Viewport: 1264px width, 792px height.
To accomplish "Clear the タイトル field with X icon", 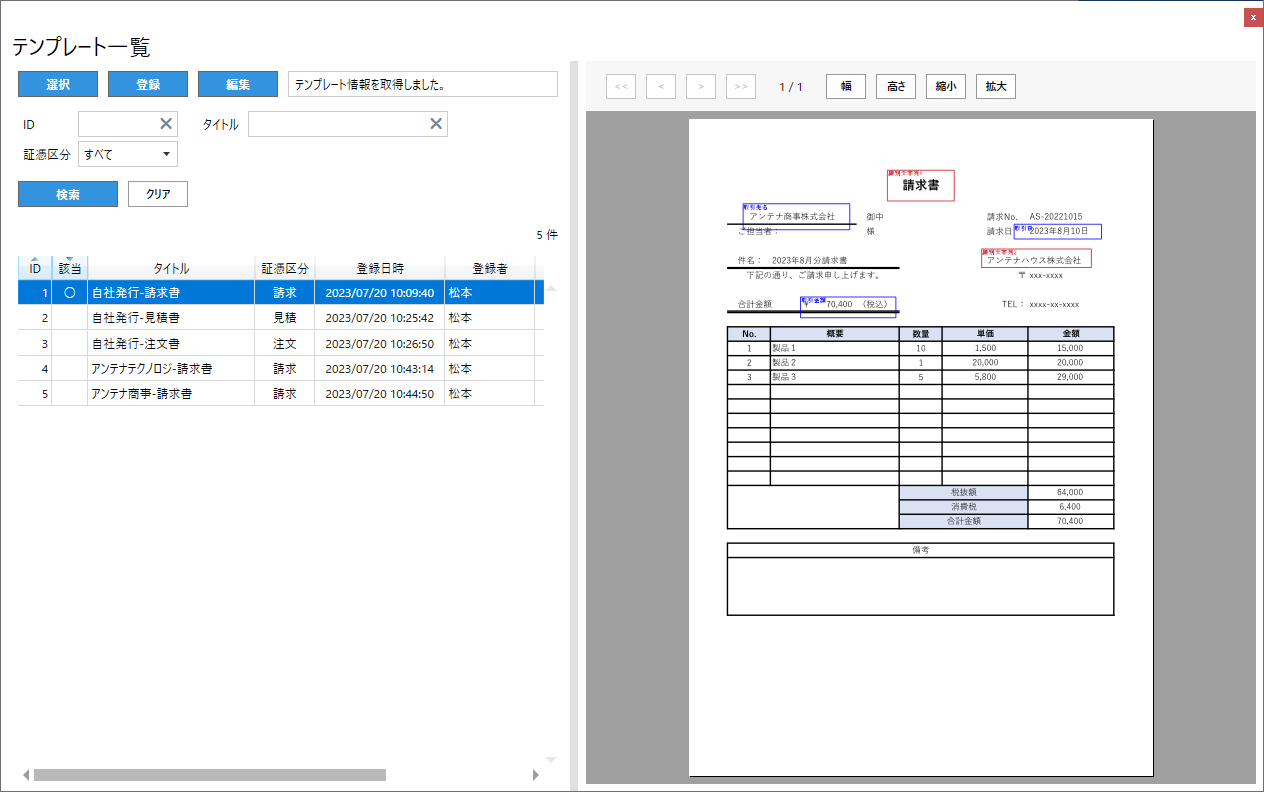I will 436,124.
